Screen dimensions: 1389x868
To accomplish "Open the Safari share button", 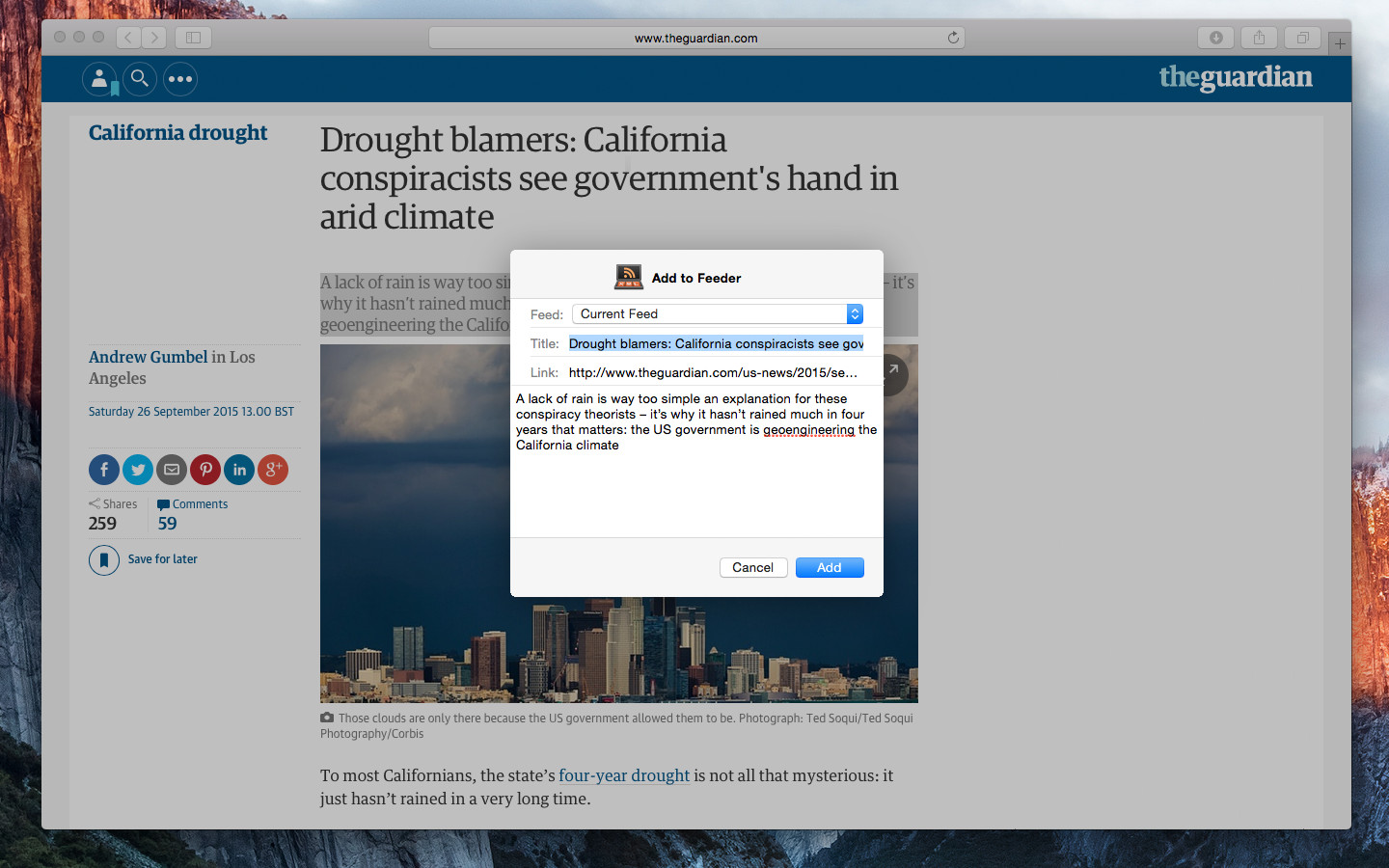I will 1259,38.
